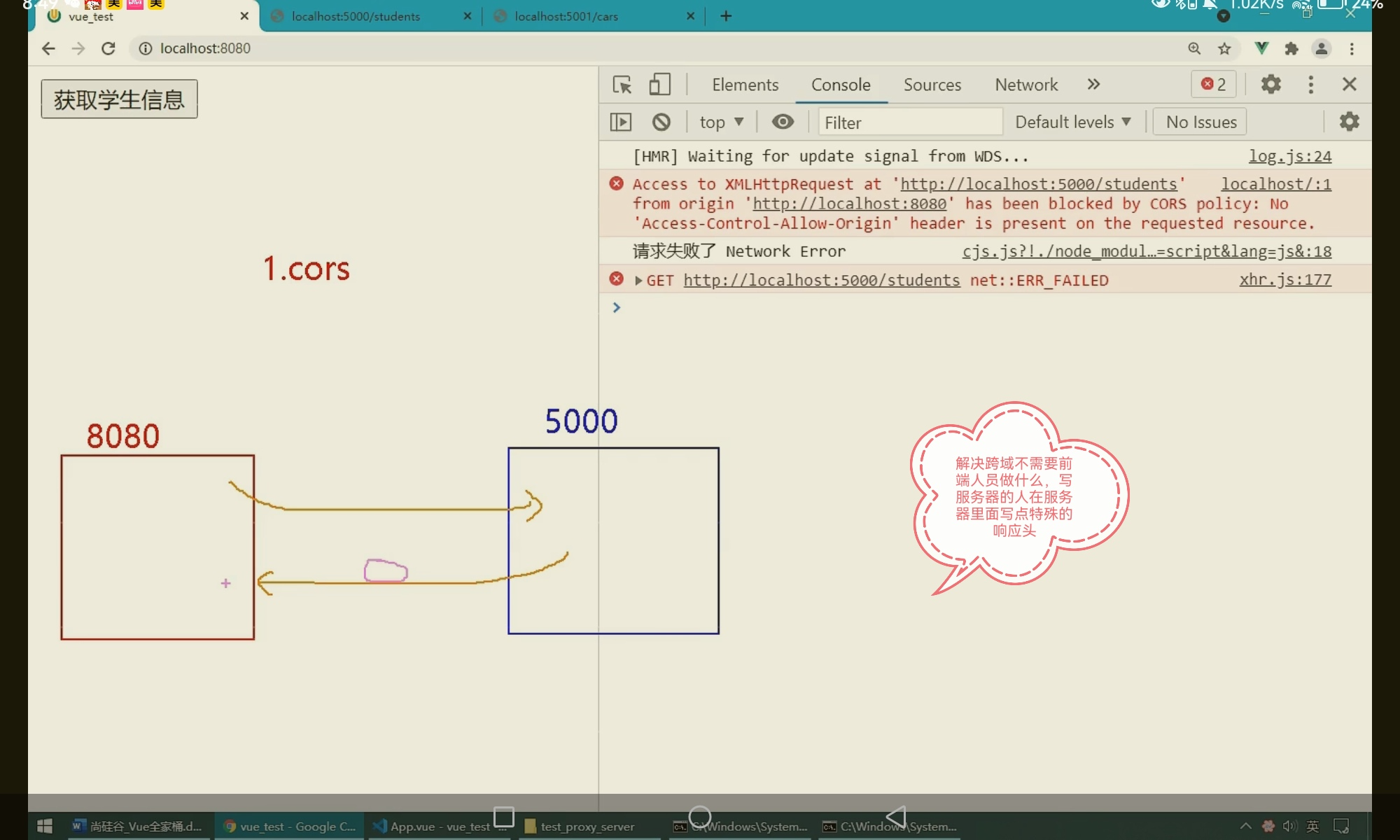Switch to the Network tab
The height and width of the screenshot is (840, 1400).
pos(1026,85)
